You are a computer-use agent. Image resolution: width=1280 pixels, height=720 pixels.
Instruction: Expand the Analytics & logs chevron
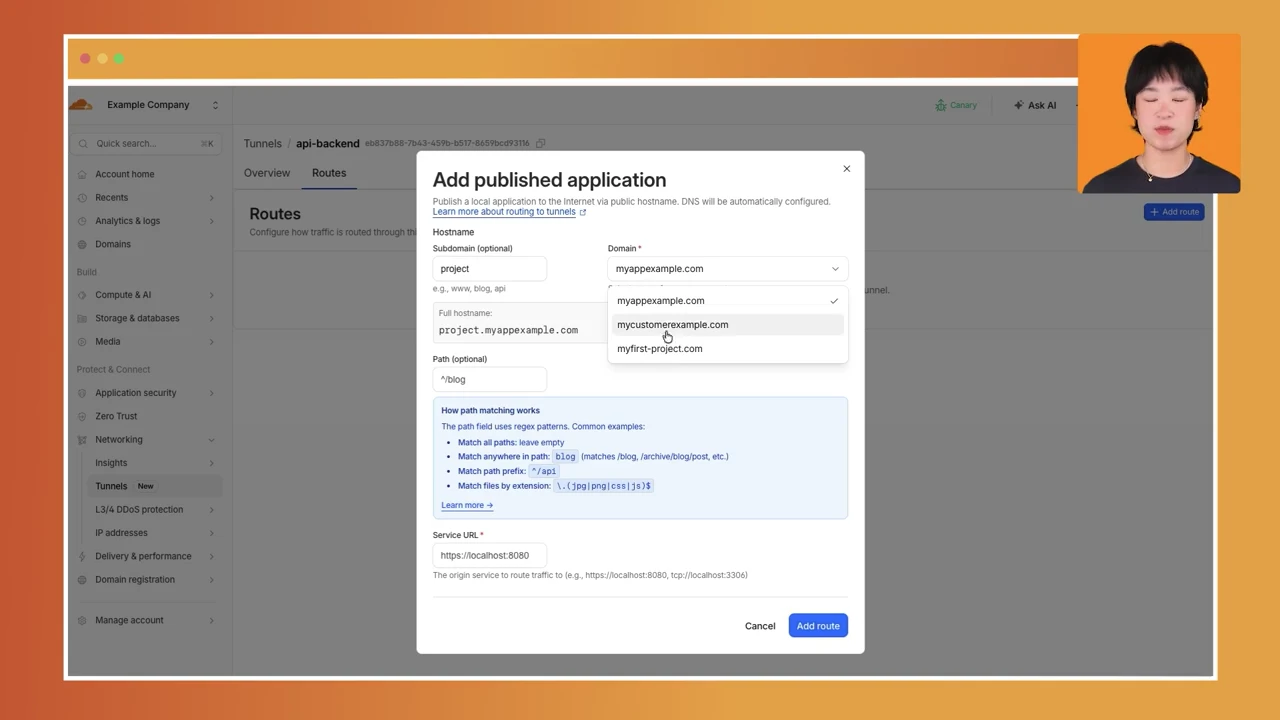(211, 221)
